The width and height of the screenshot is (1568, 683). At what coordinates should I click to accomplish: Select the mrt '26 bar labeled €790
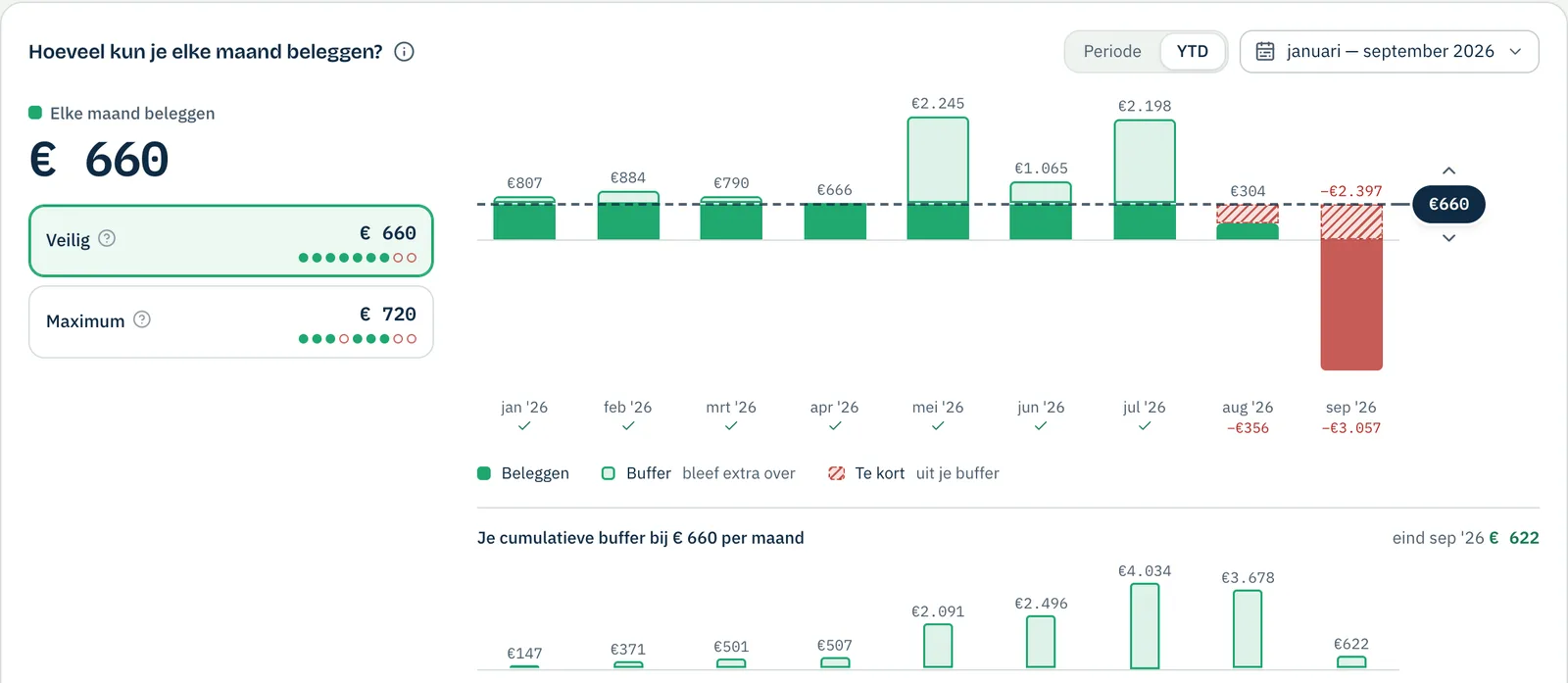click(731, 219)
